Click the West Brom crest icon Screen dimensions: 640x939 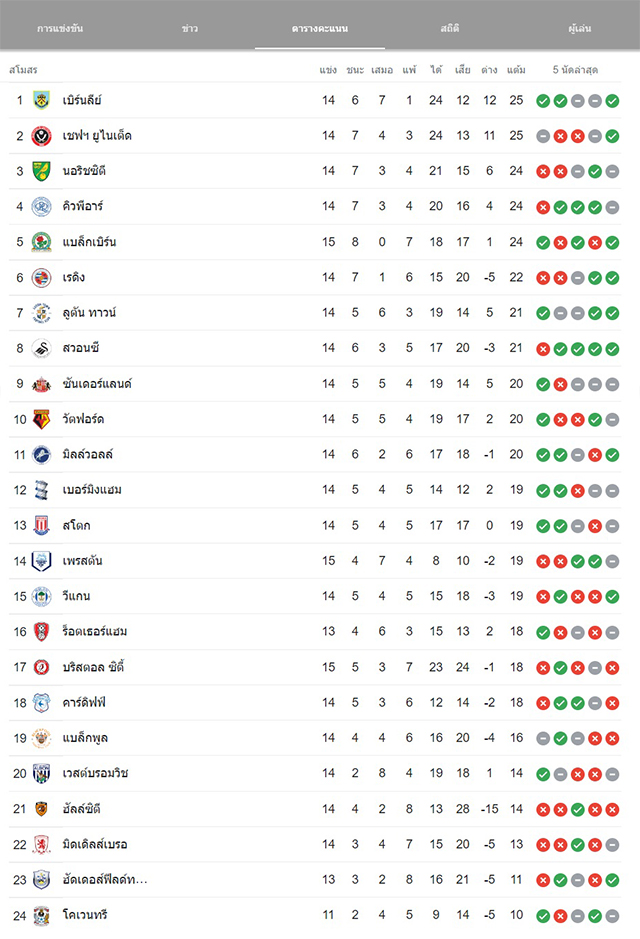click(41, 773)
